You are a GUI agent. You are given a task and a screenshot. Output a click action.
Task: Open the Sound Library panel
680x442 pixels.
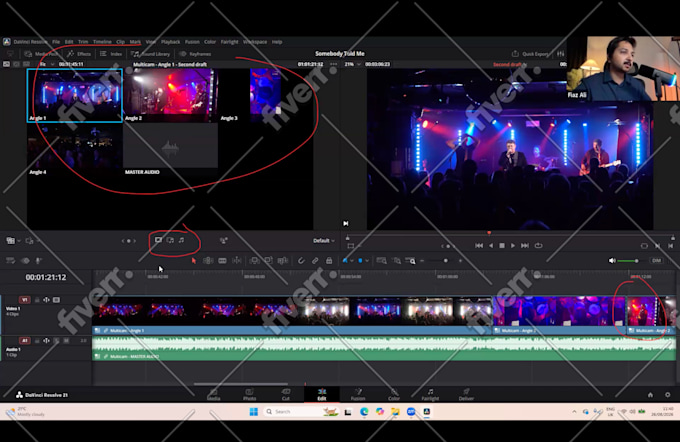coord(150,54)
